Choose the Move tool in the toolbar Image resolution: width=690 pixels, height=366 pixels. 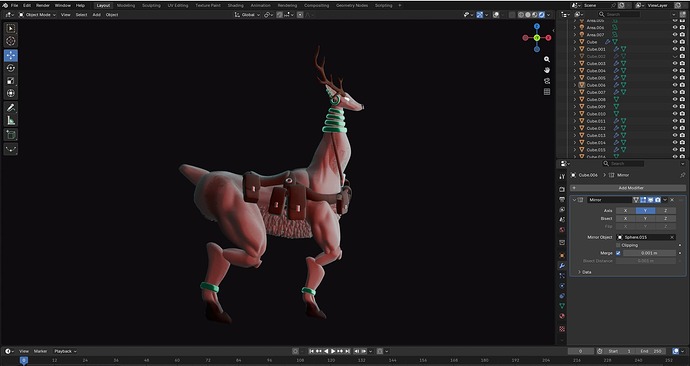[x=11, y=55]
